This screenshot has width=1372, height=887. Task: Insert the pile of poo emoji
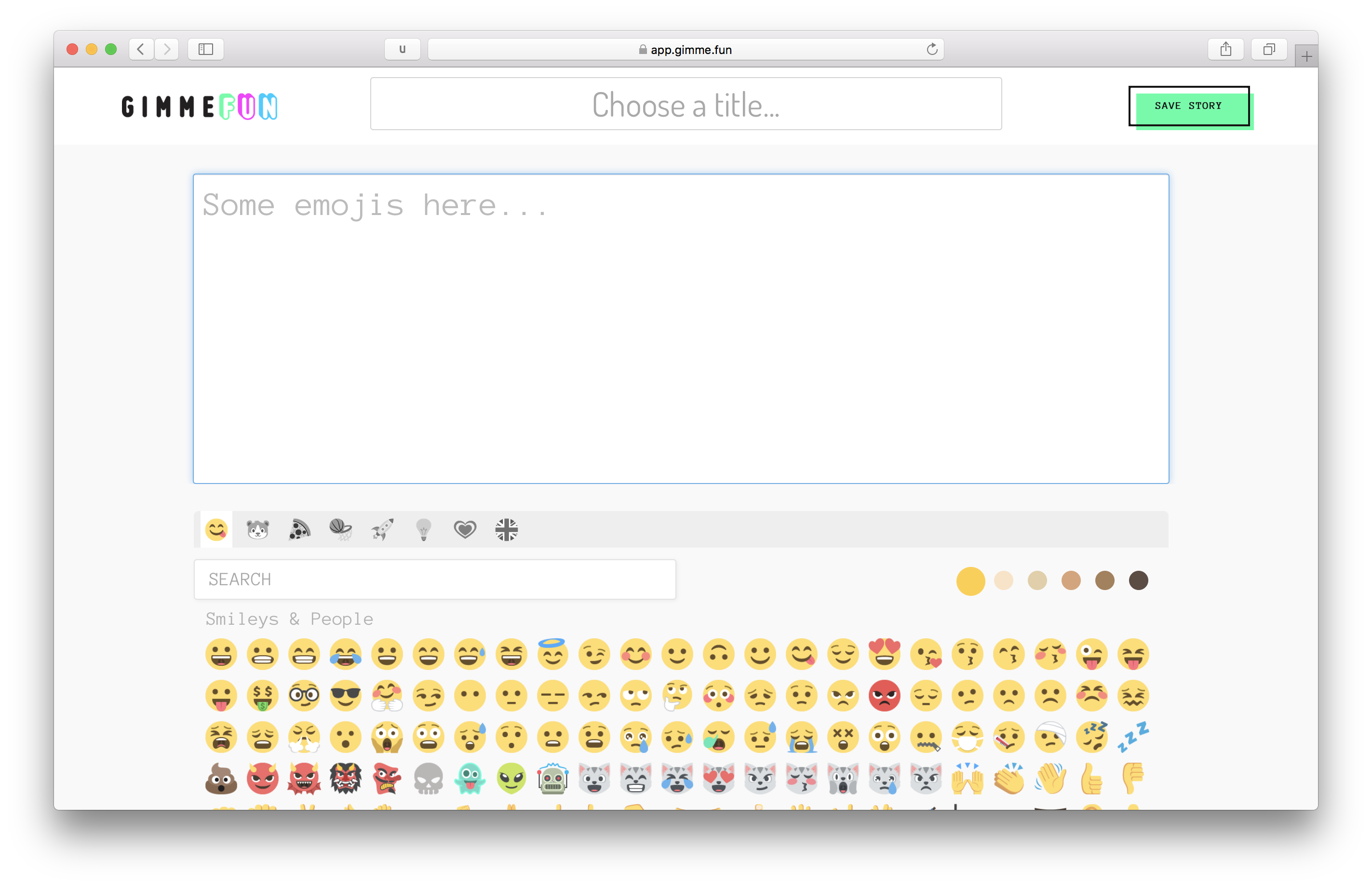221,779
